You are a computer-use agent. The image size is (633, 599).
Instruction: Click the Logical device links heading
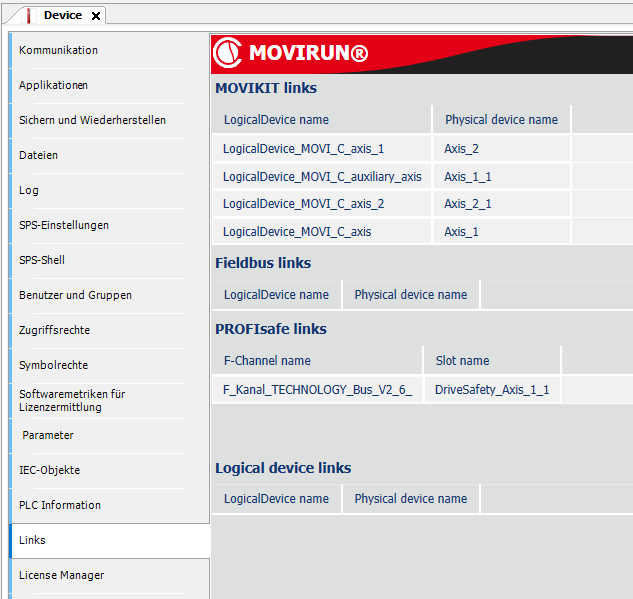coord(283,468)
